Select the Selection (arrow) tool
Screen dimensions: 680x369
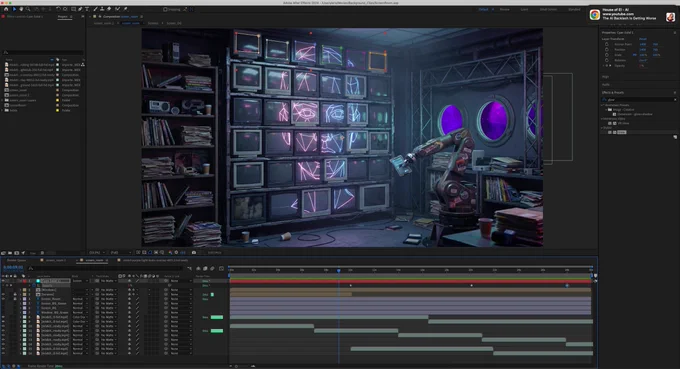point(14,9)
